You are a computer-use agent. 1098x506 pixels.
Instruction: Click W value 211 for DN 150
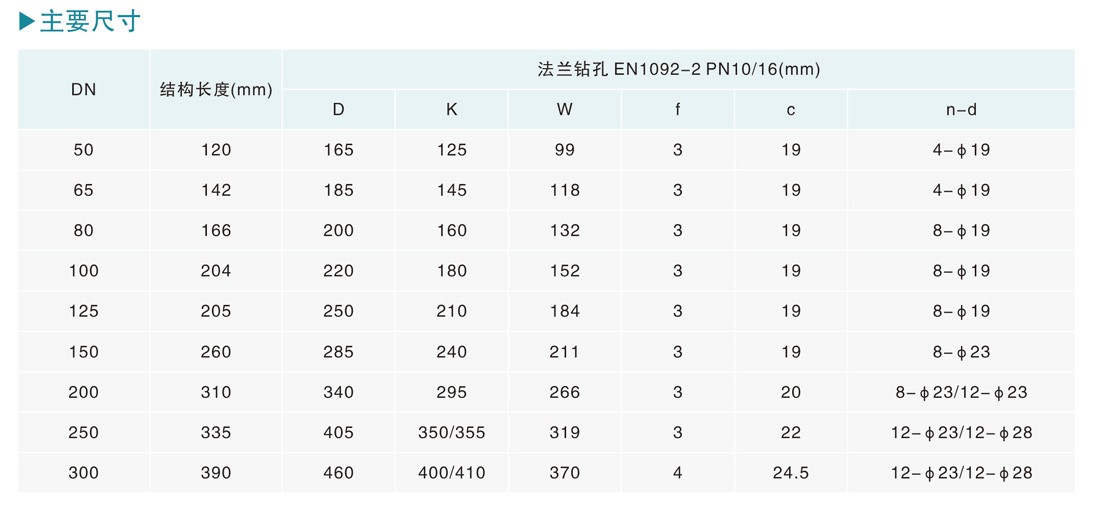(565, 352)
